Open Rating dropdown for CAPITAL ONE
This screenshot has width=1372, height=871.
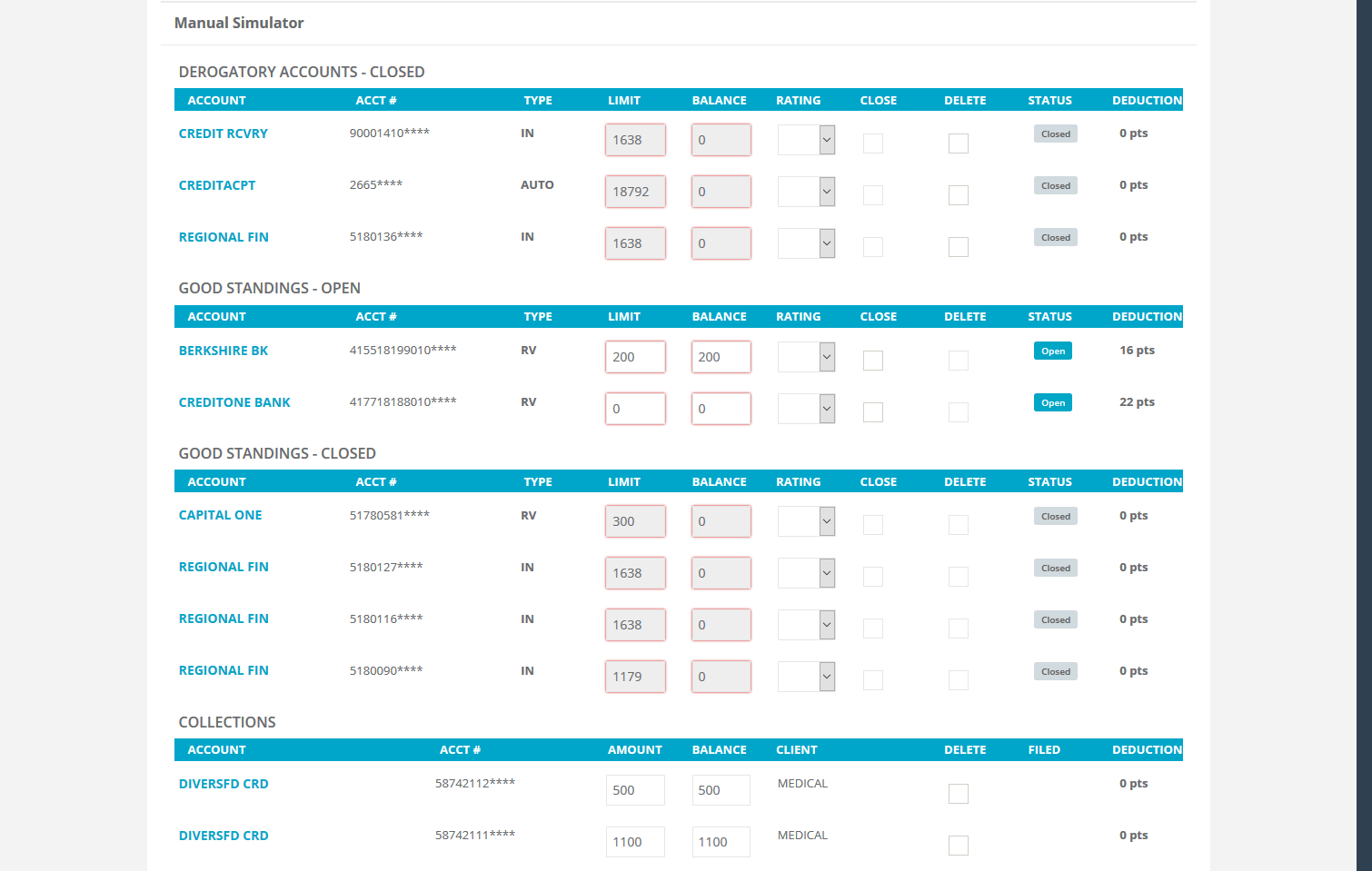click(x=806, y=521)
